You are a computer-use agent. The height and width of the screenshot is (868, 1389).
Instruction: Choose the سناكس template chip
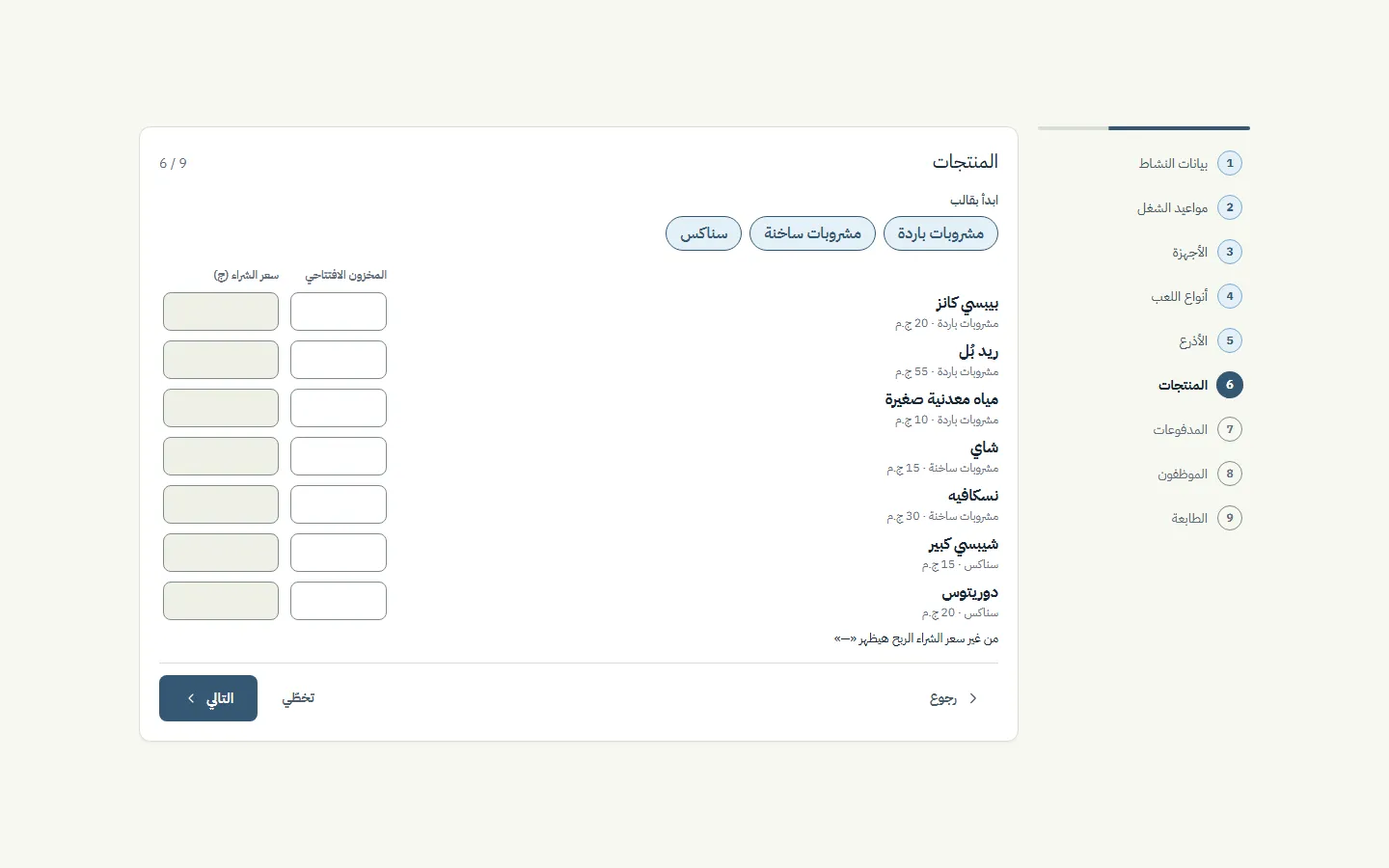click(x=703, y=233)
